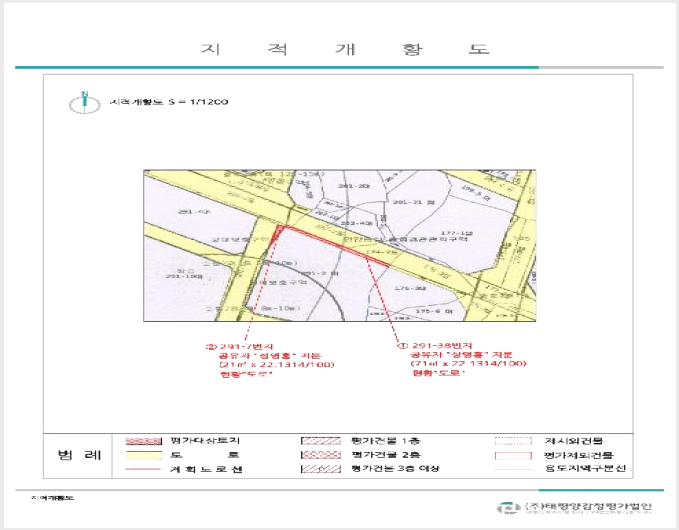Click the 범례 legend heading
This screenshot has height=530, width=679.
(79, 455)
